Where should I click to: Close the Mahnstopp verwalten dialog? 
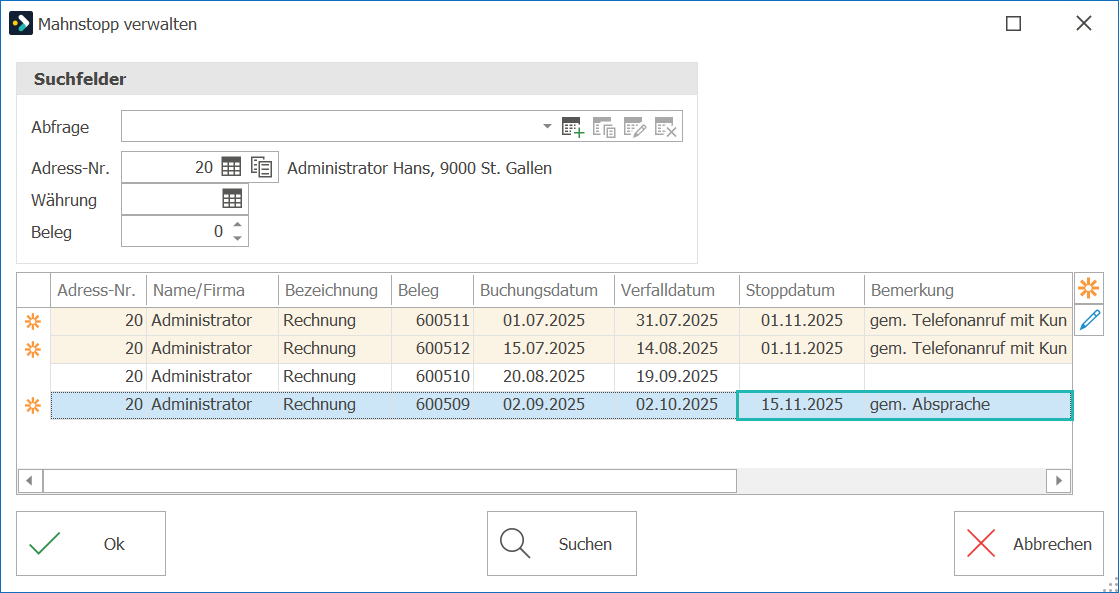1084,24
